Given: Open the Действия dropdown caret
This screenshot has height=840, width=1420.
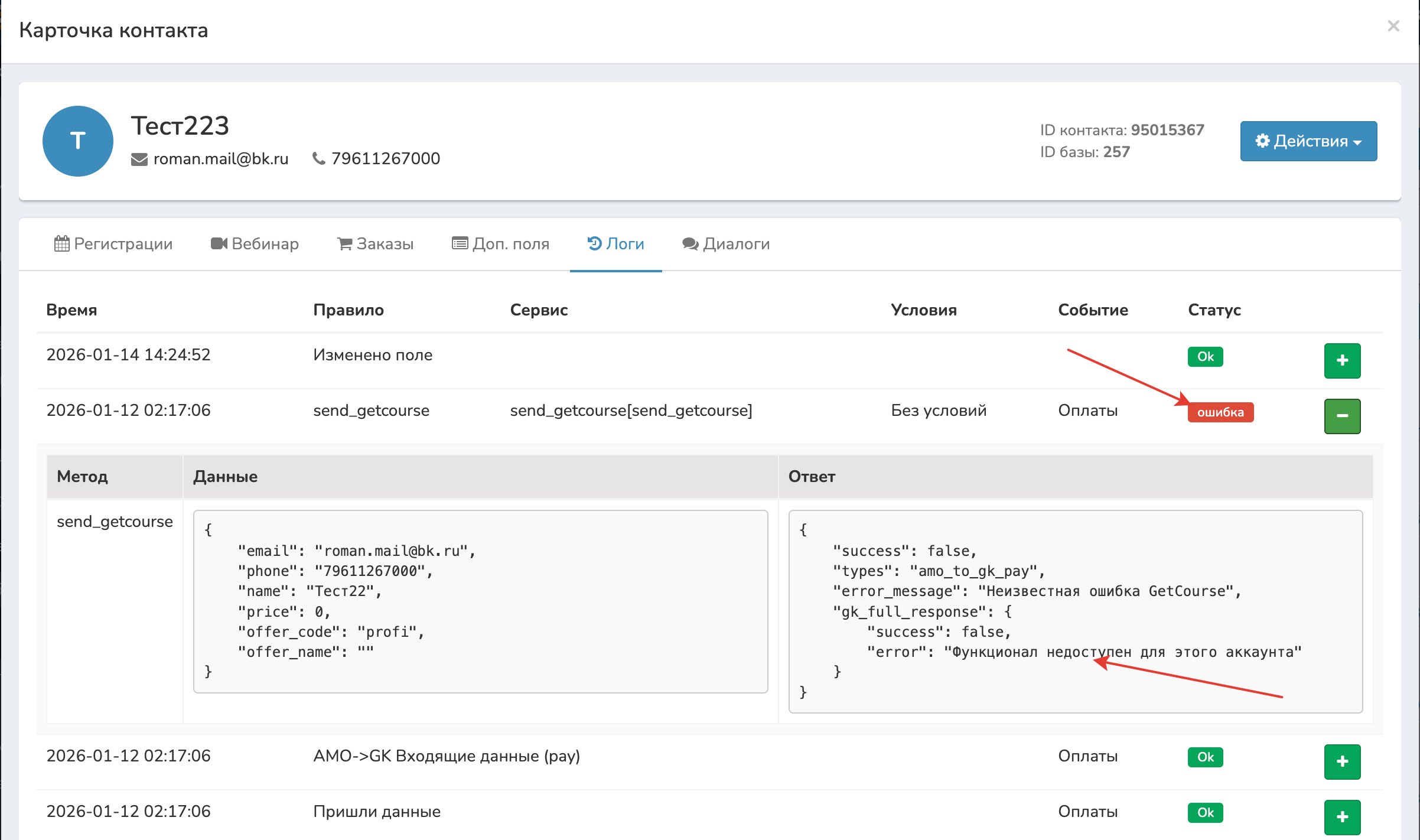Looking at the screenshot, I should pos(1357,142).
